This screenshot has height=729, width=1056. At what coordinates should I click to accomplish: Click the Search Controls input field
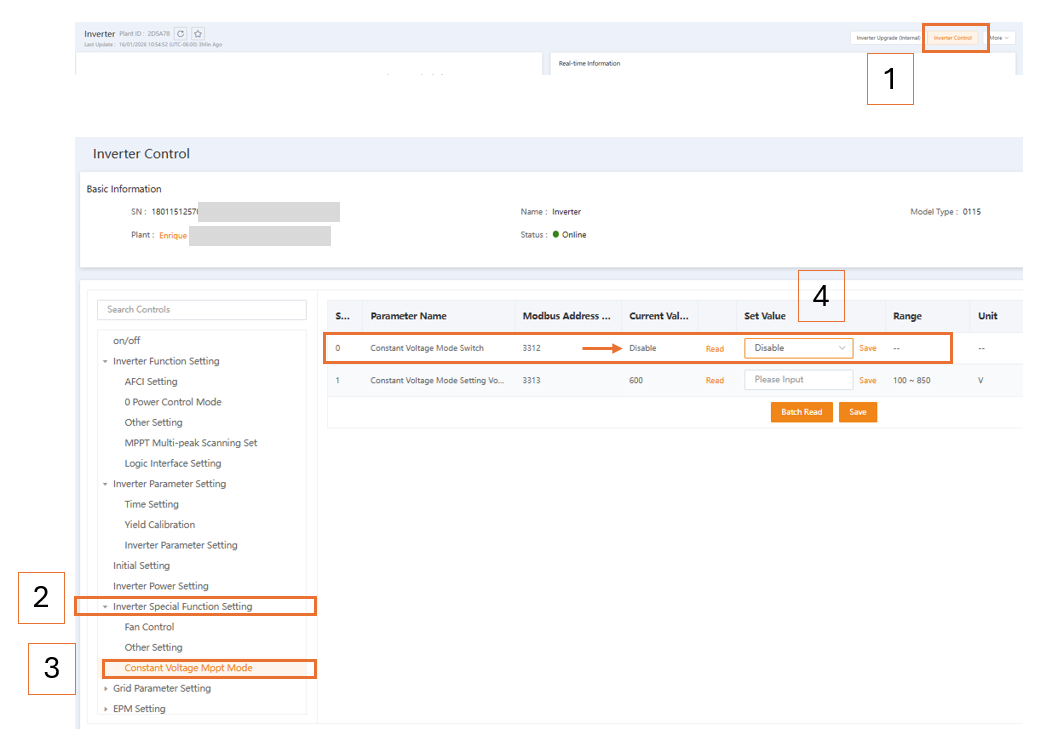point(202,310)
